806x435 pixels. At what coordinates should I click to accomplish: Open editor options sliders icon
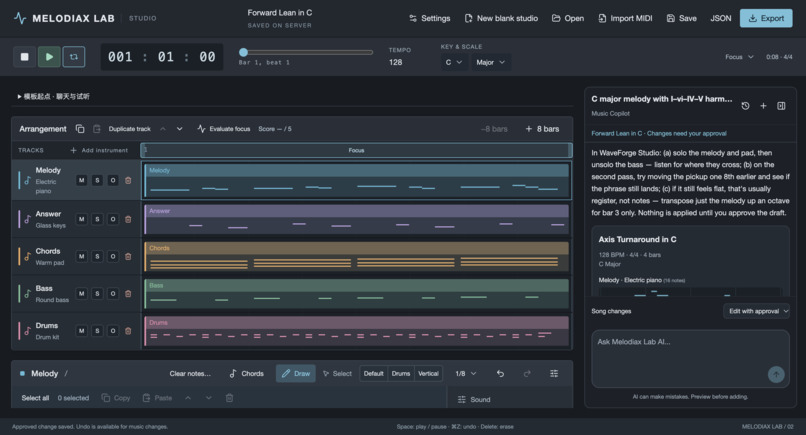[554, 374]
